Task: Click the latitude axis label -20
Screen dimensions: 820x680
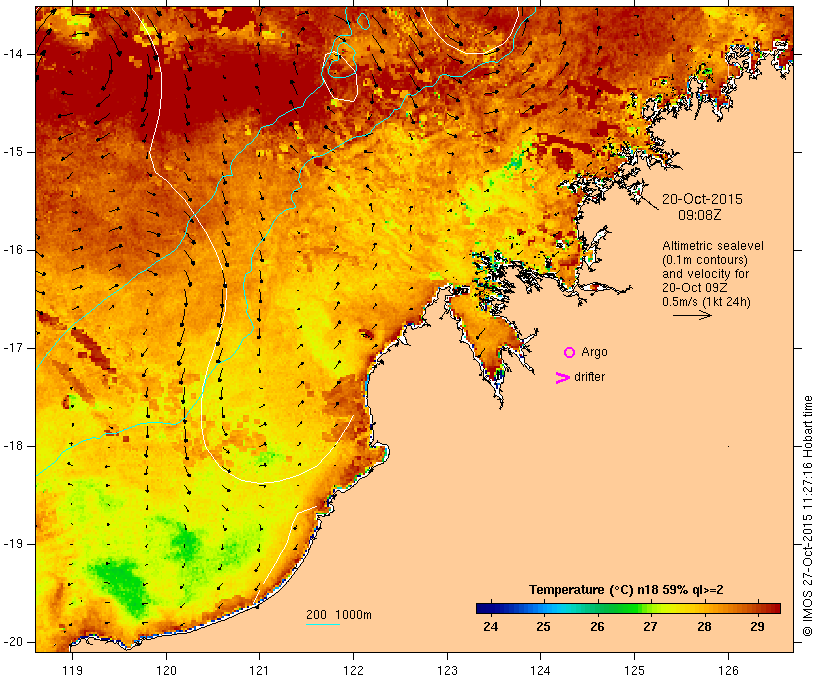Action: click(x=13, y=642)
